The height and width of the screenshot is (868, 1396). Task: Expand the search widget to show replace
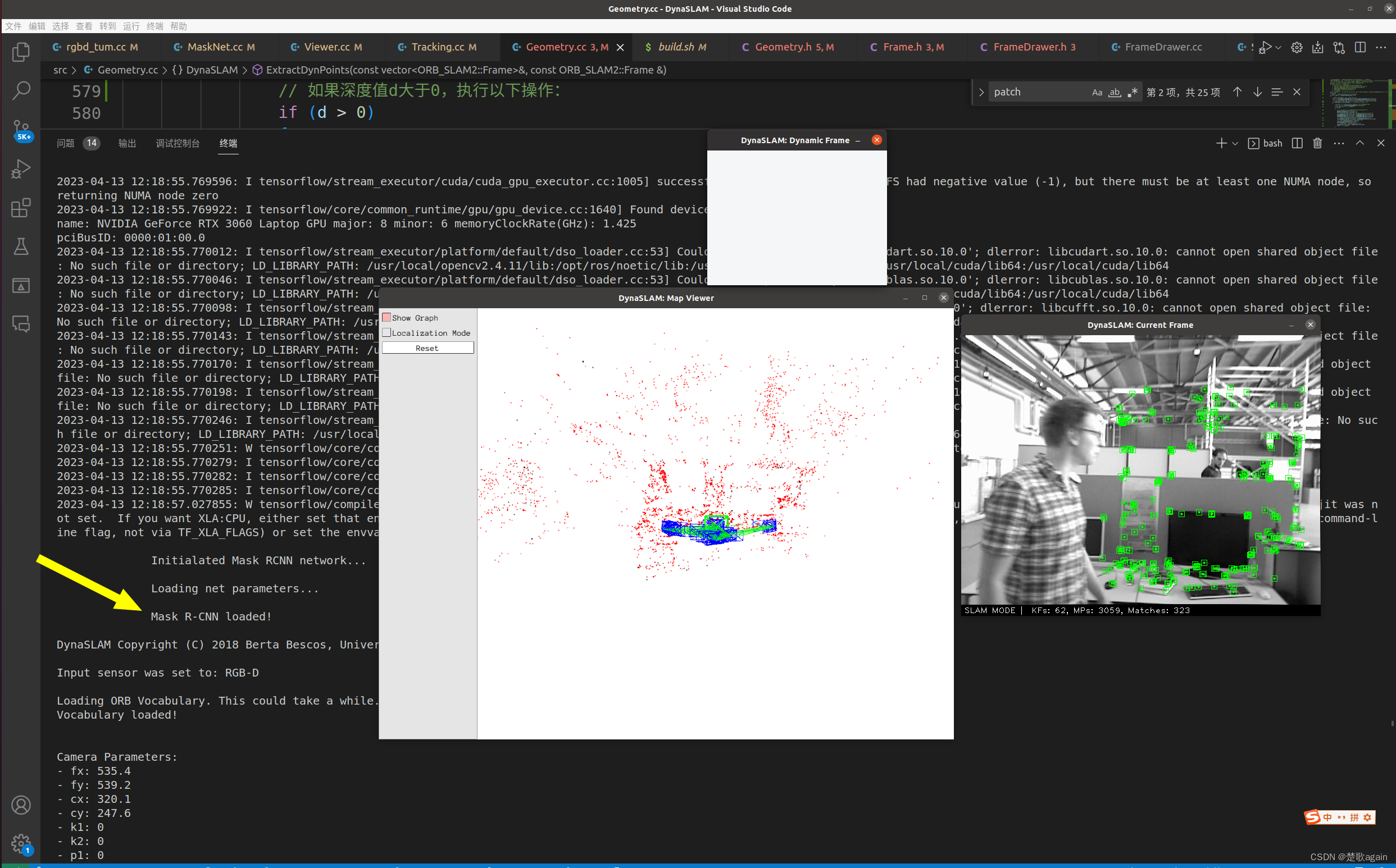click(x=981, y=92)
